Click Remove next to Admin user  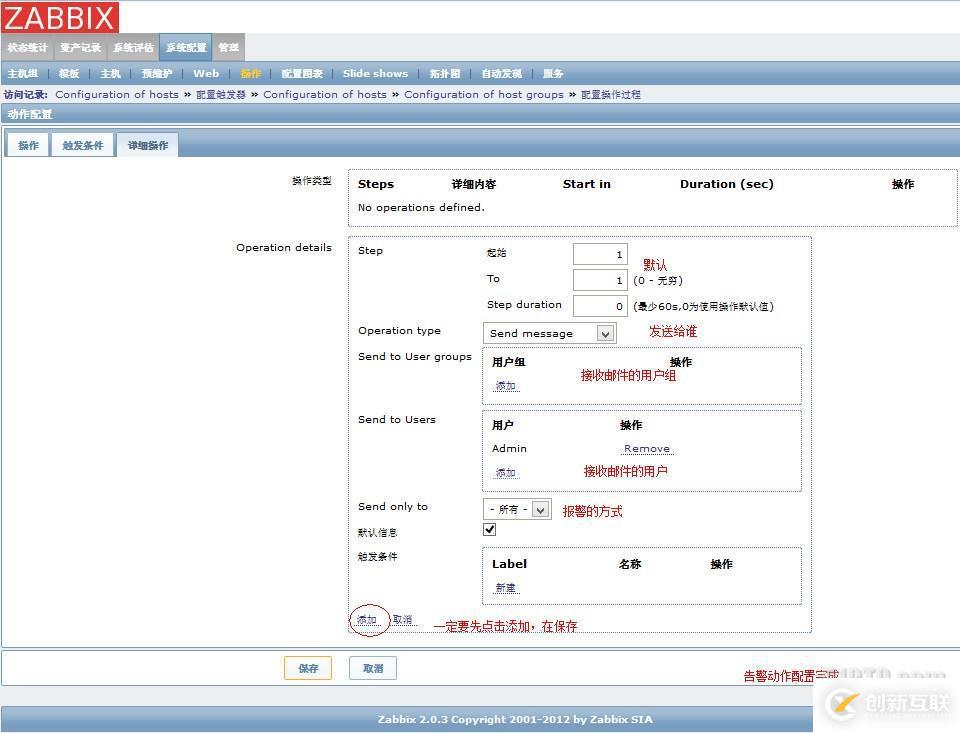[647, 448]
